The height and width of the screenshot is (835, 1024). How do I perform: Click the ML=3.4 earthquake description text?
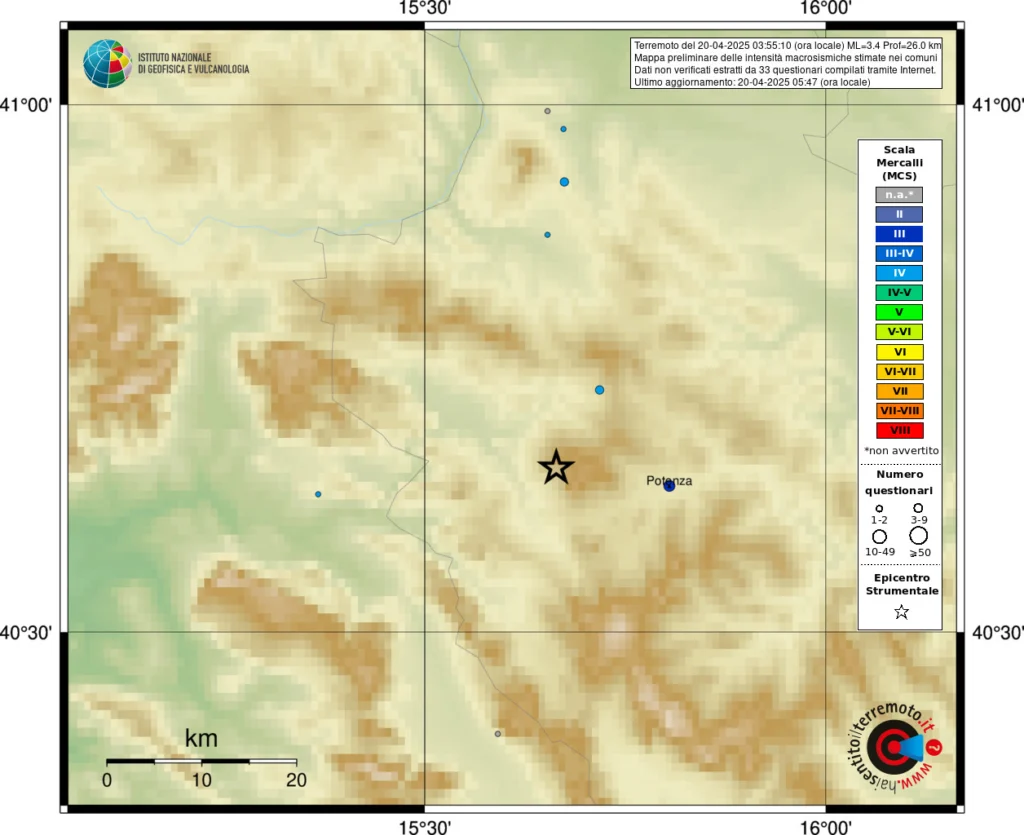click(x=786, y=45)
